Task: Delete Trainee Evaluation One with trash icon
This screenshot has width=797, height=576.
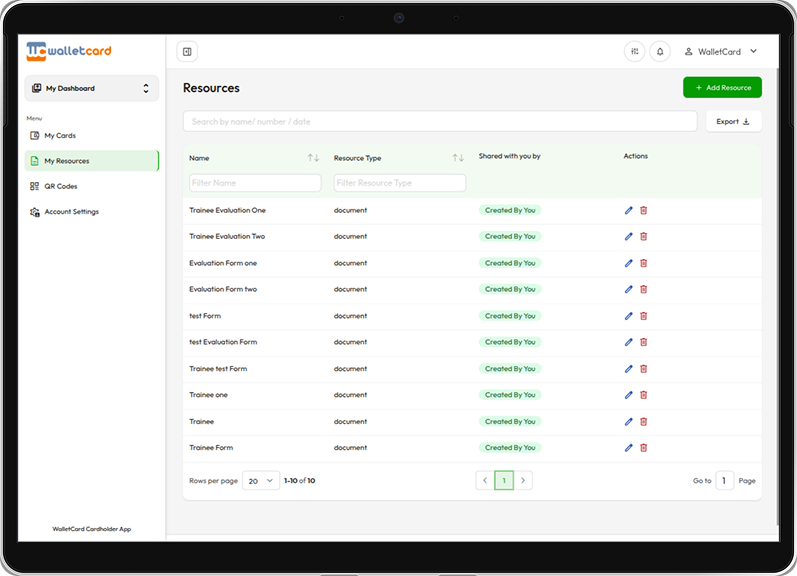Action: click(643, 210)
